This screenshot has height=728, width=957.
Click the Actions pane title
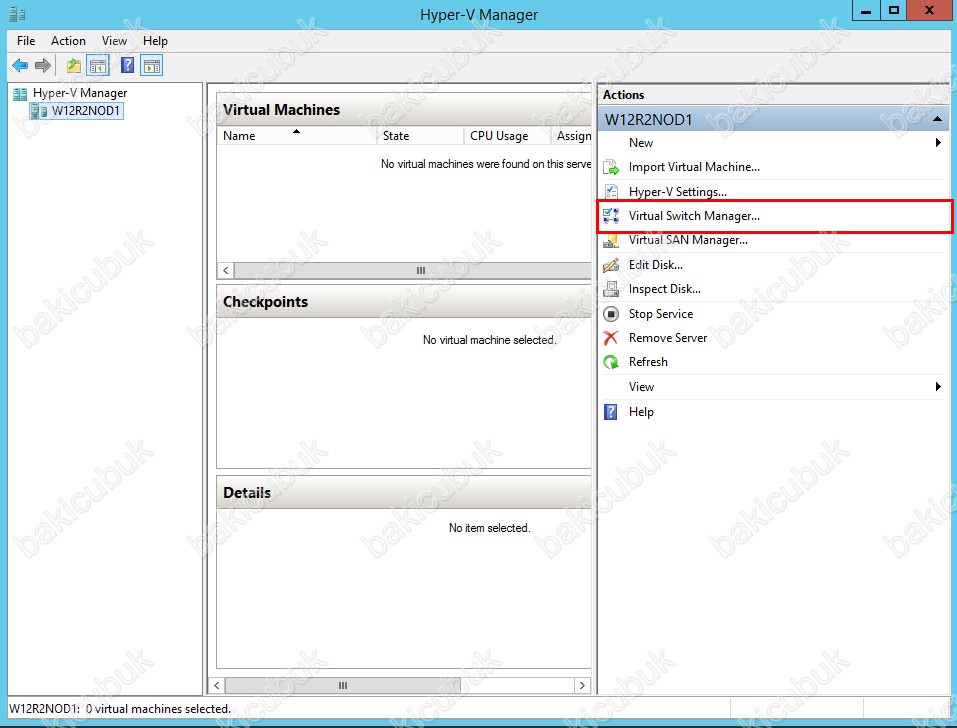click(x=623, y=95)
